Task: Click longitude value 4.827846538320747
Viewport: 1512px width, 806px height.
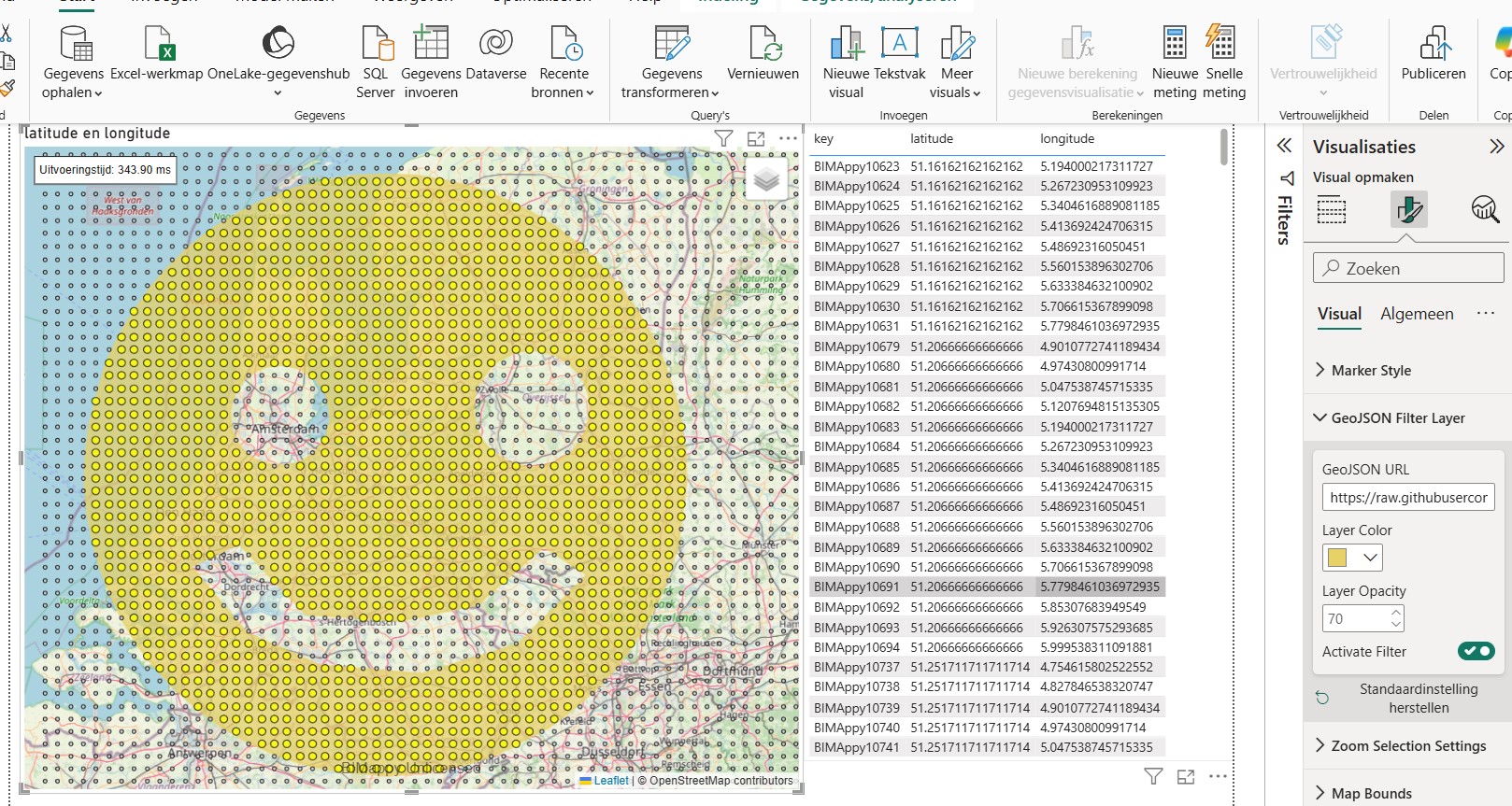Action: tap(1097, 686)
